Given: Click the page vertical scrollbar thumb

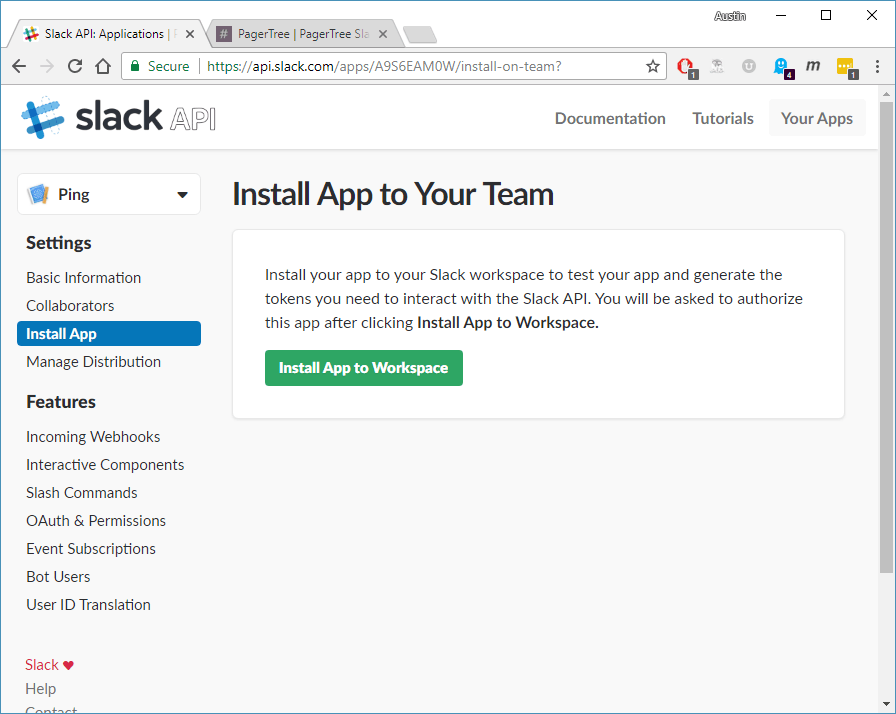Looking at the screenshot, I should (x=886, y=337).
